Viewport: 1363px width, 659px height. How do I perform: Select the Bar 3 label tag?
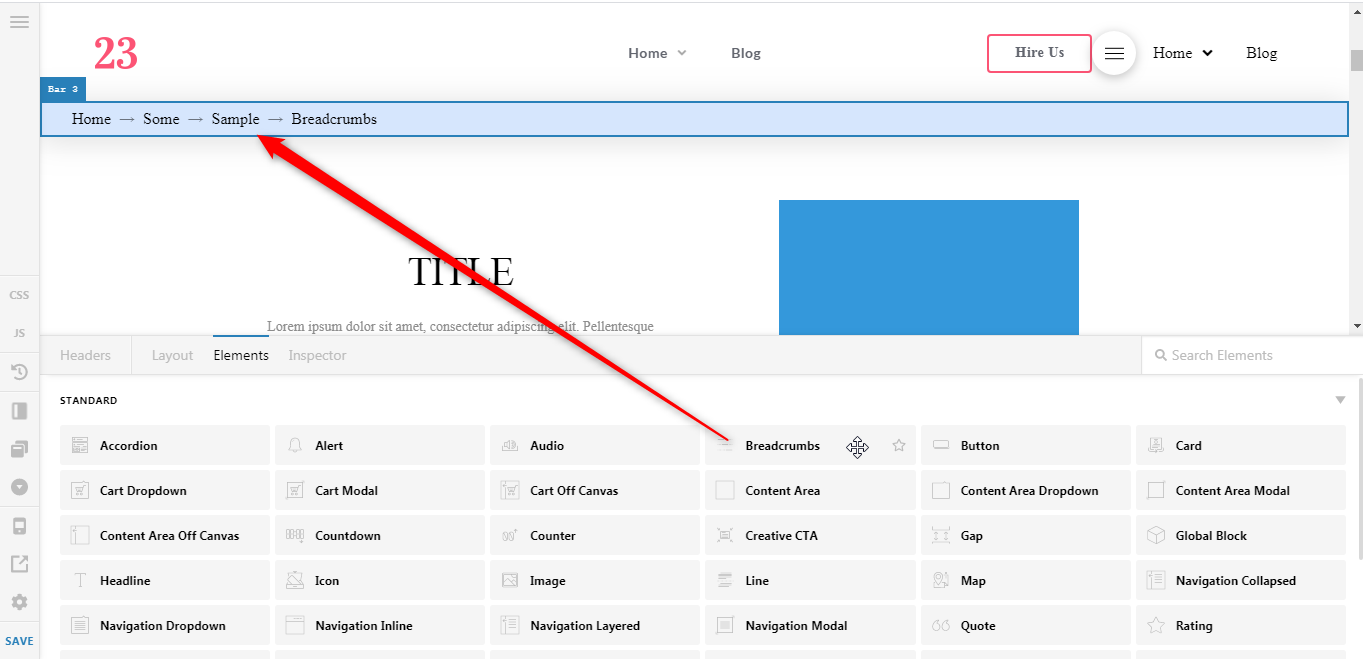pos(63,89)
